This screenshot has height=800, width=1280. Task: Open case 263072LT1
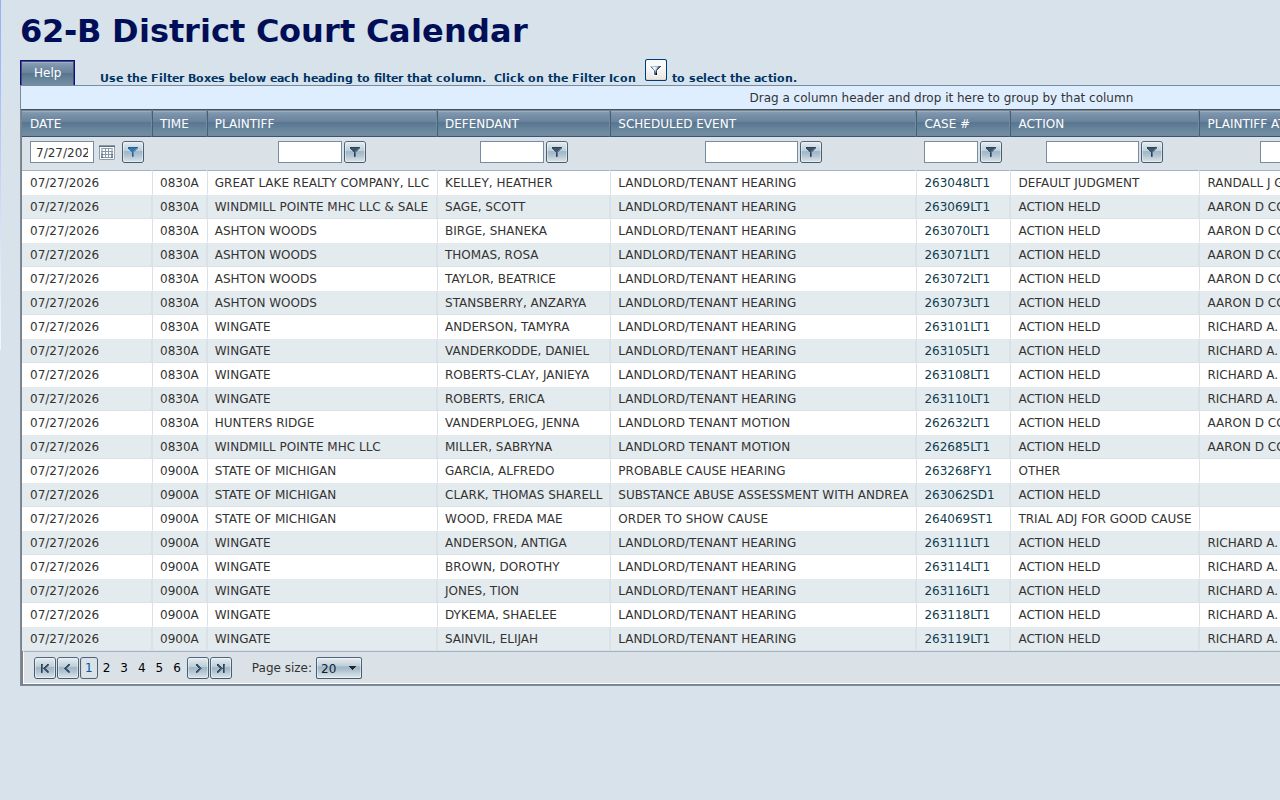pos(957,279)
